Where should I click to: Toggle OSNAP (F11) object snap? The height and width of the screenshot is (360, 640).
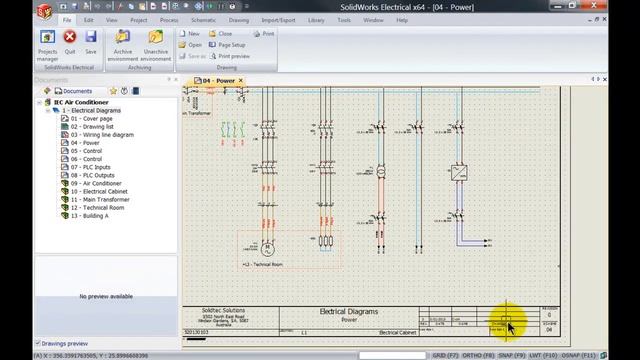click(578, 356)
